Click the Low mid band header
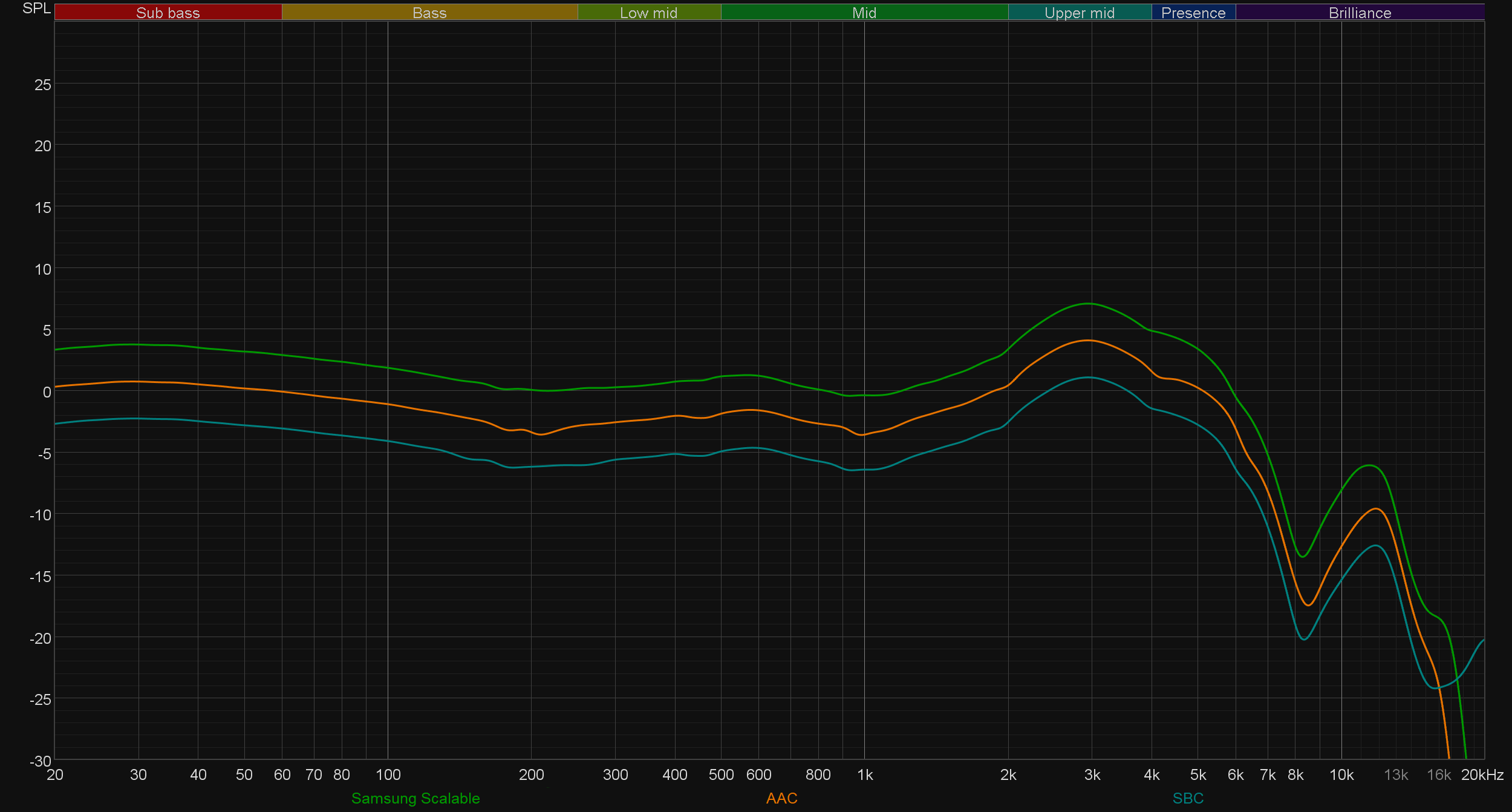This screenshot has width=1512, height=812. 648,12
